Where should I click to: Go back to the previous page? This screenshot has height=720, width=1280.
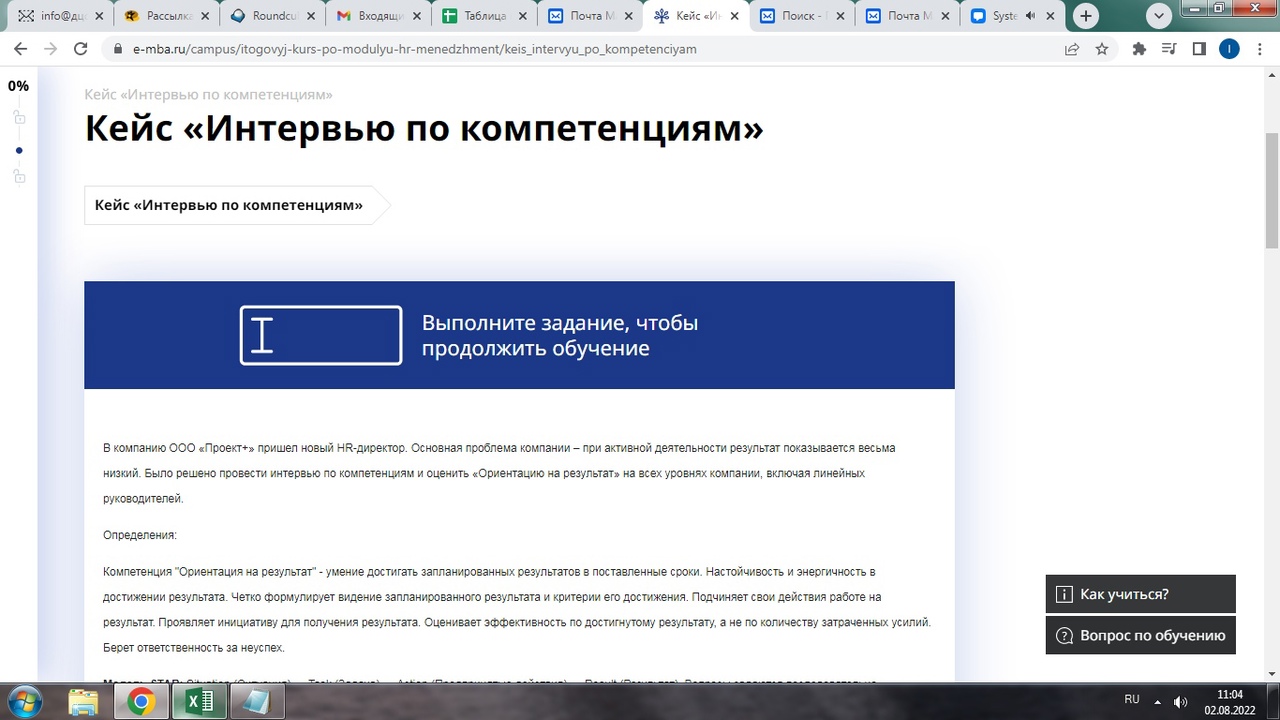pos(20,49)
